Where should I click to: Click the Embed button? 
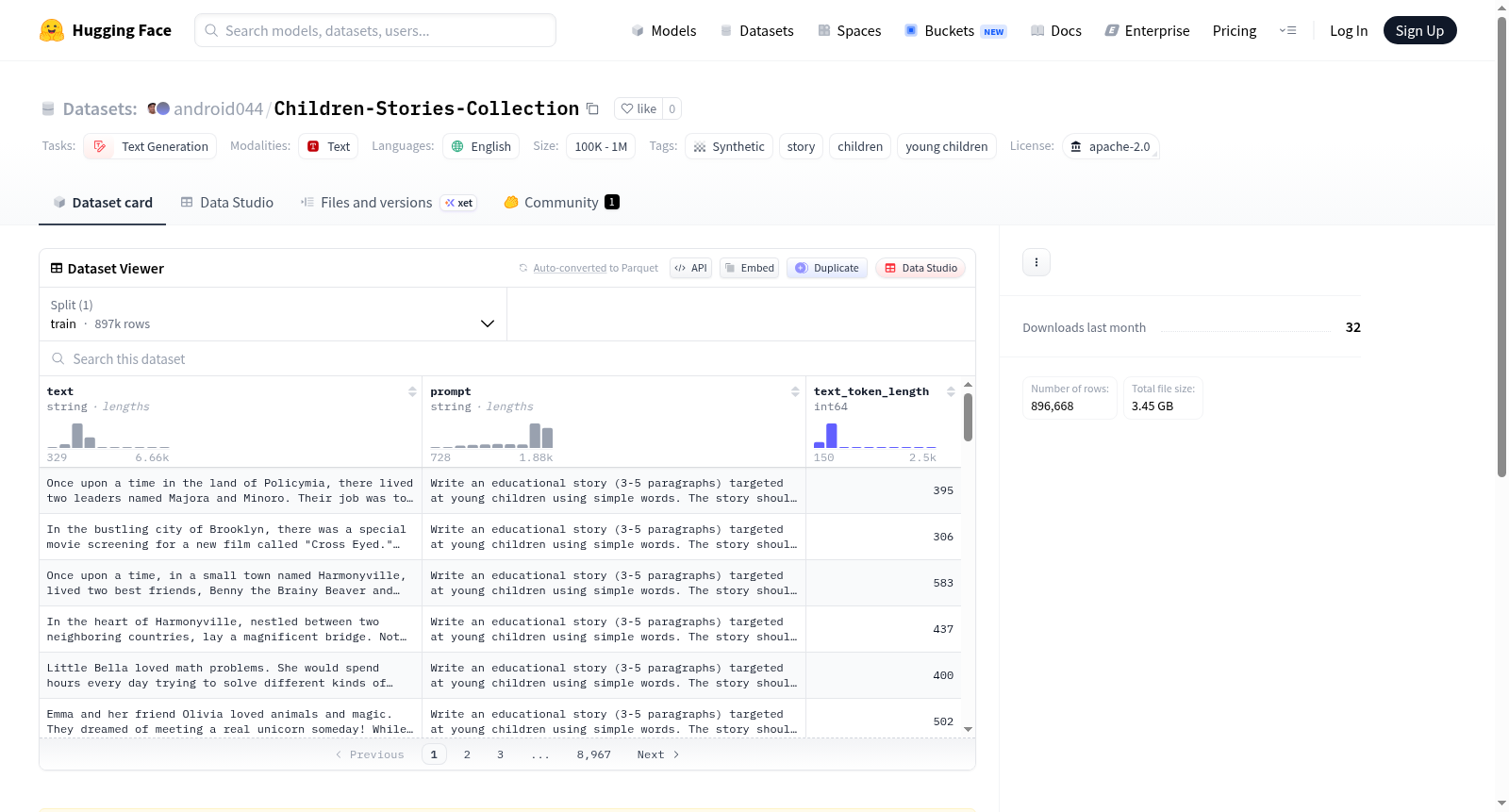coord(749,268)
